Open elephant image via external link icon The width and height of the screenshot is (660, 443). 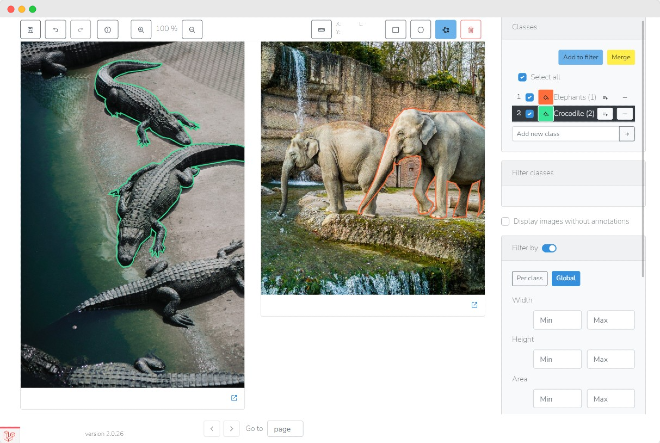point(474,305)
